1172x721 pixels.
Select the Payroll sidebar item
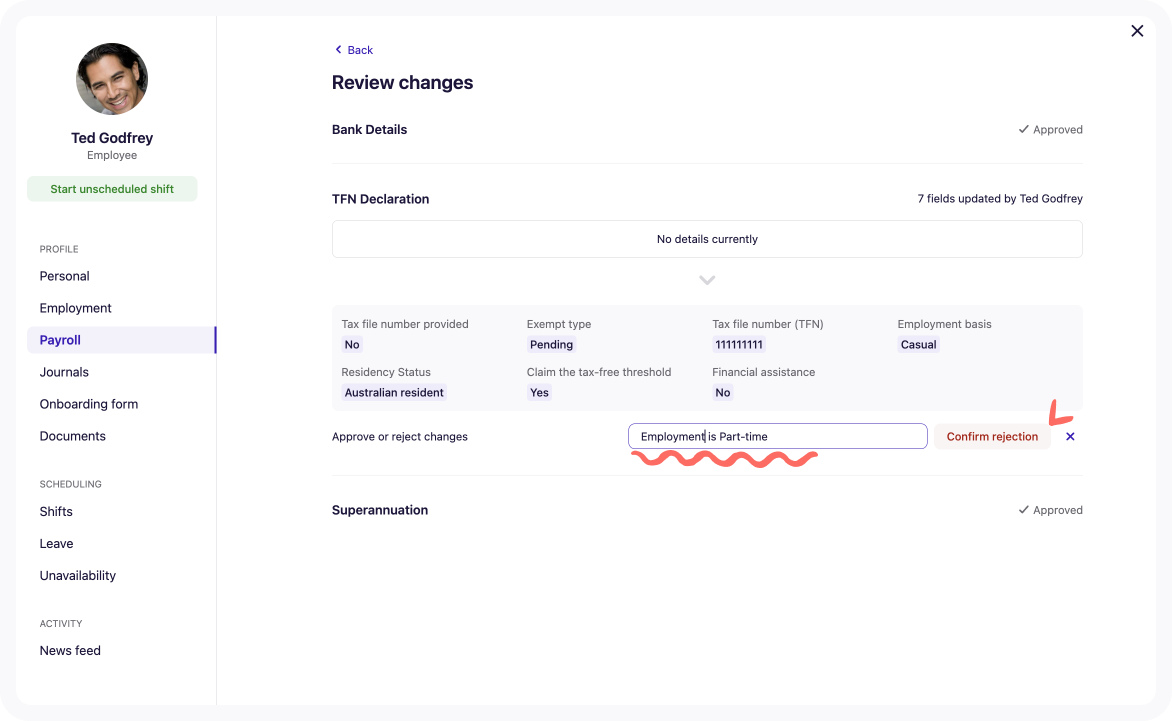click(x=121, y=340)
